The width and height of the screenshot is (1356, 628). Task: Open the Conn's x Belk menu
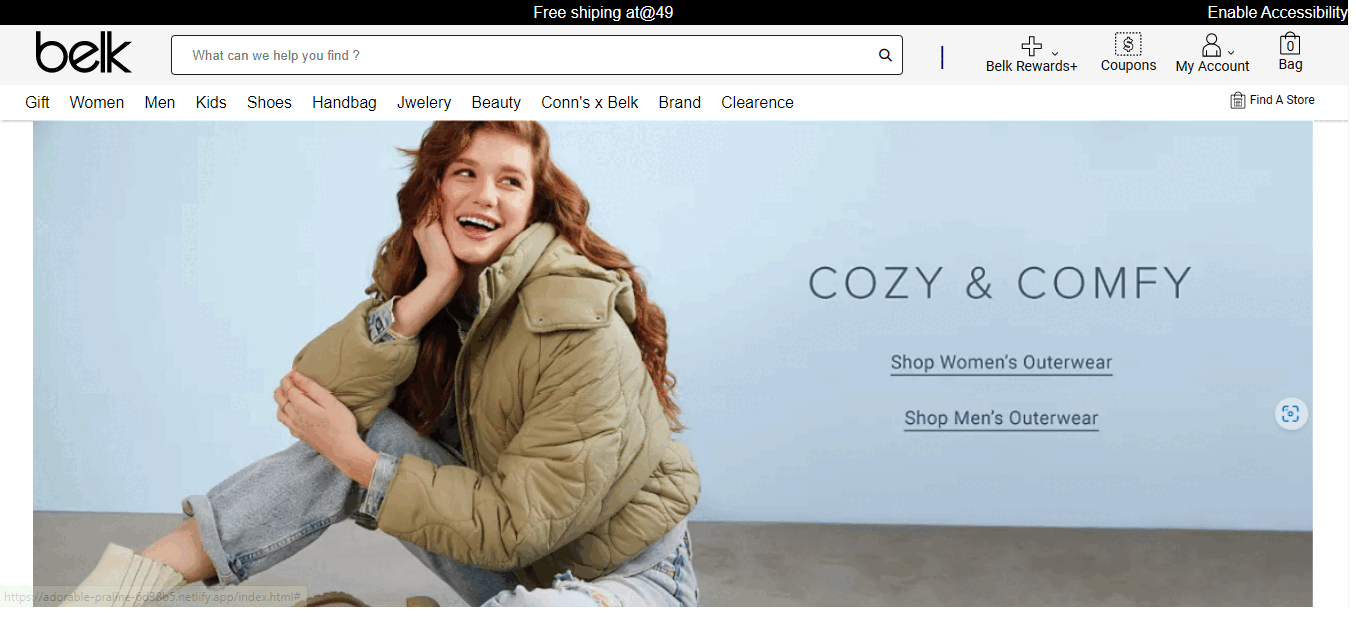(x=590, y=102)
